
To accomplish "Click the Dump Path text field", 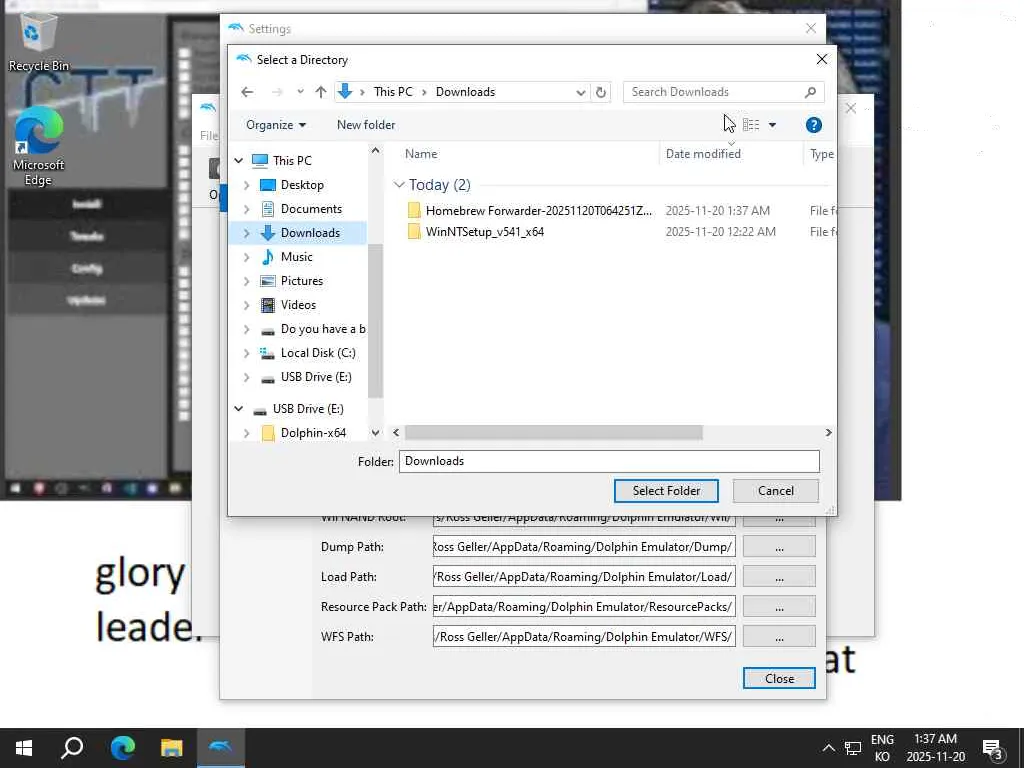I will pos(584,547).
